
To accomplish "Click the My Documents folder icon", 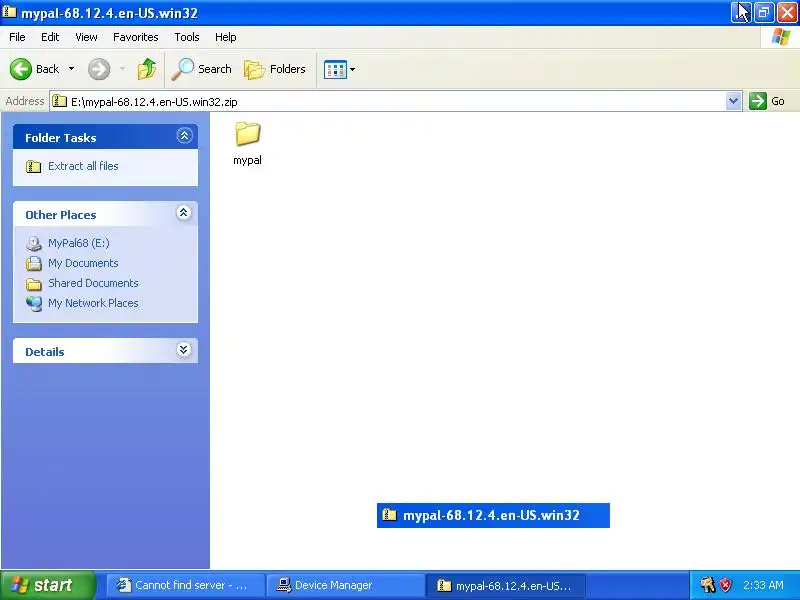I will point(34,264).
